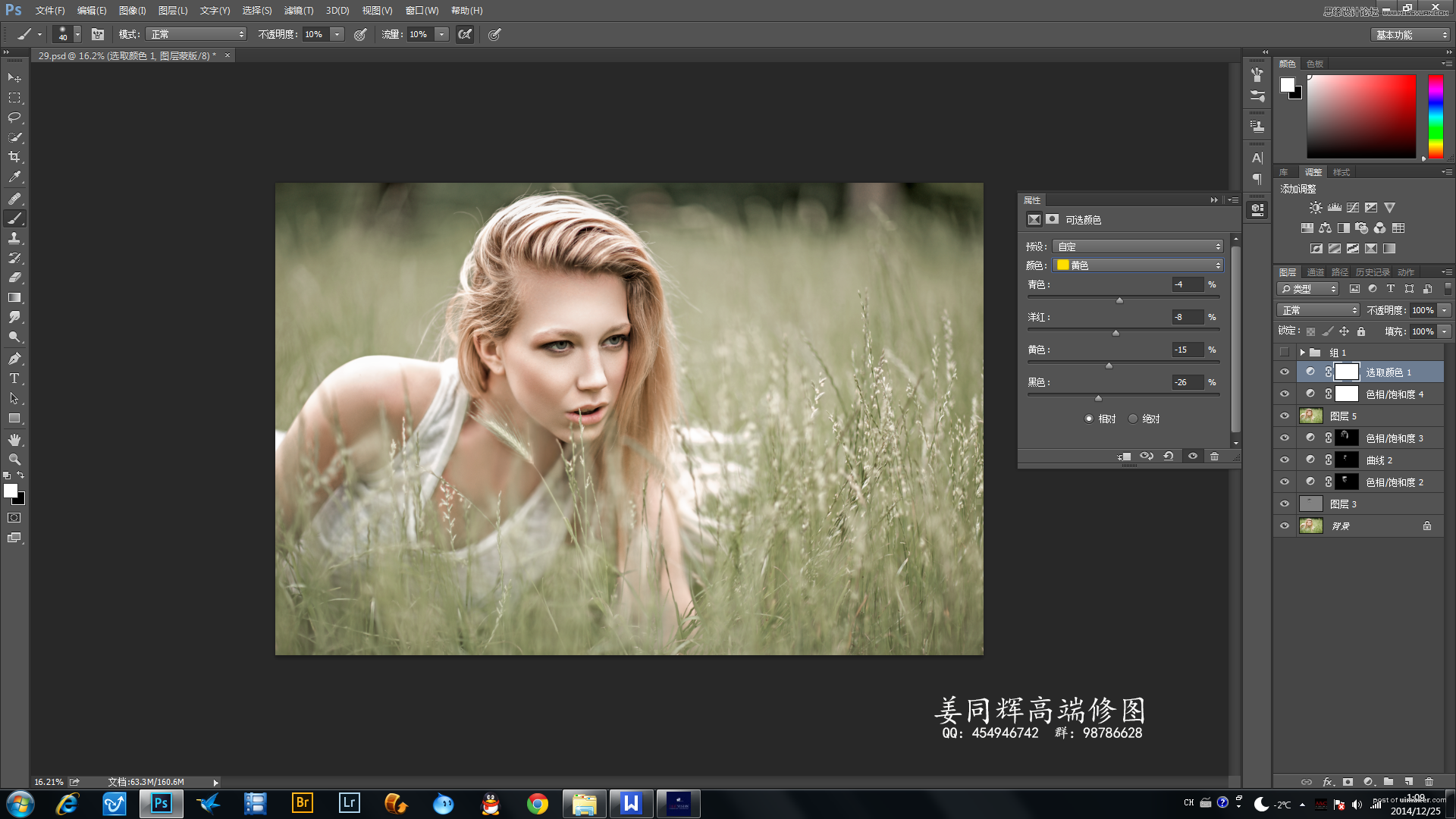Image resolution: width=1456 pixels, height=819 pixels.
Task: Toggle visibility of 曲线 2 layer
Action: pyautogui.click(x=1285, y=460)
